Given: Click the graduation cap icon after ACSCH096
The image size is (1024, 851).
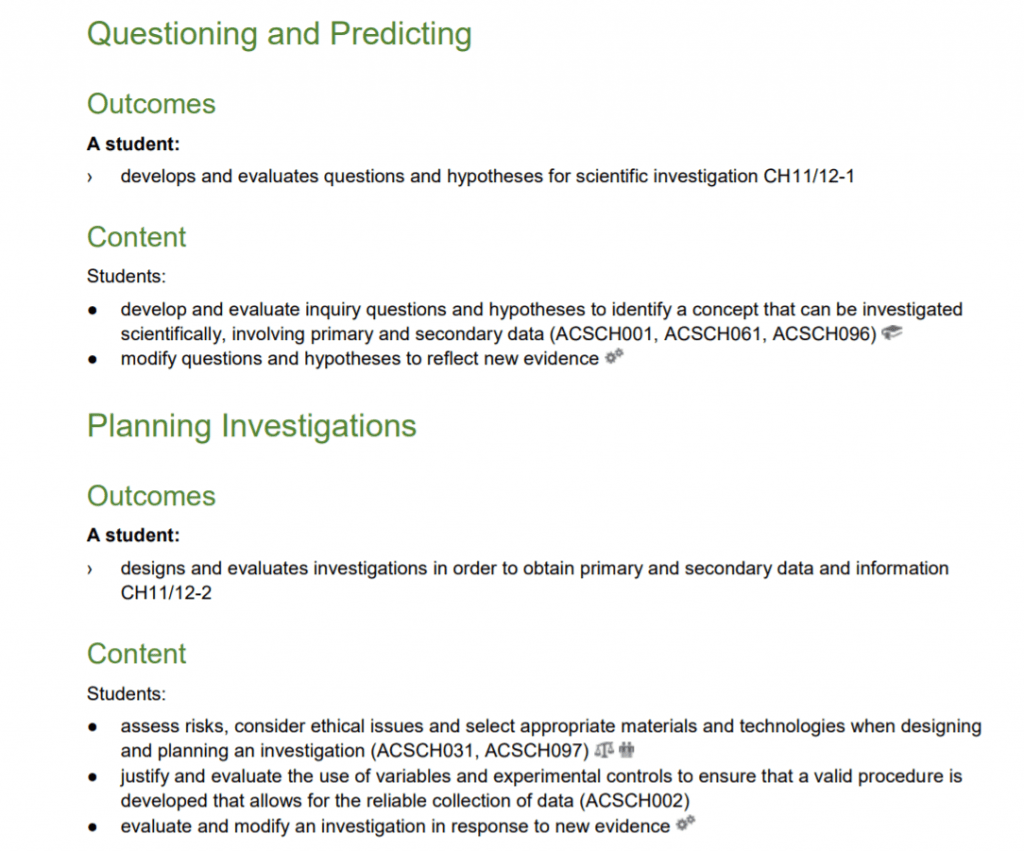Looking at the screenshot, I should pyautogui.click(x=893, y=333).
